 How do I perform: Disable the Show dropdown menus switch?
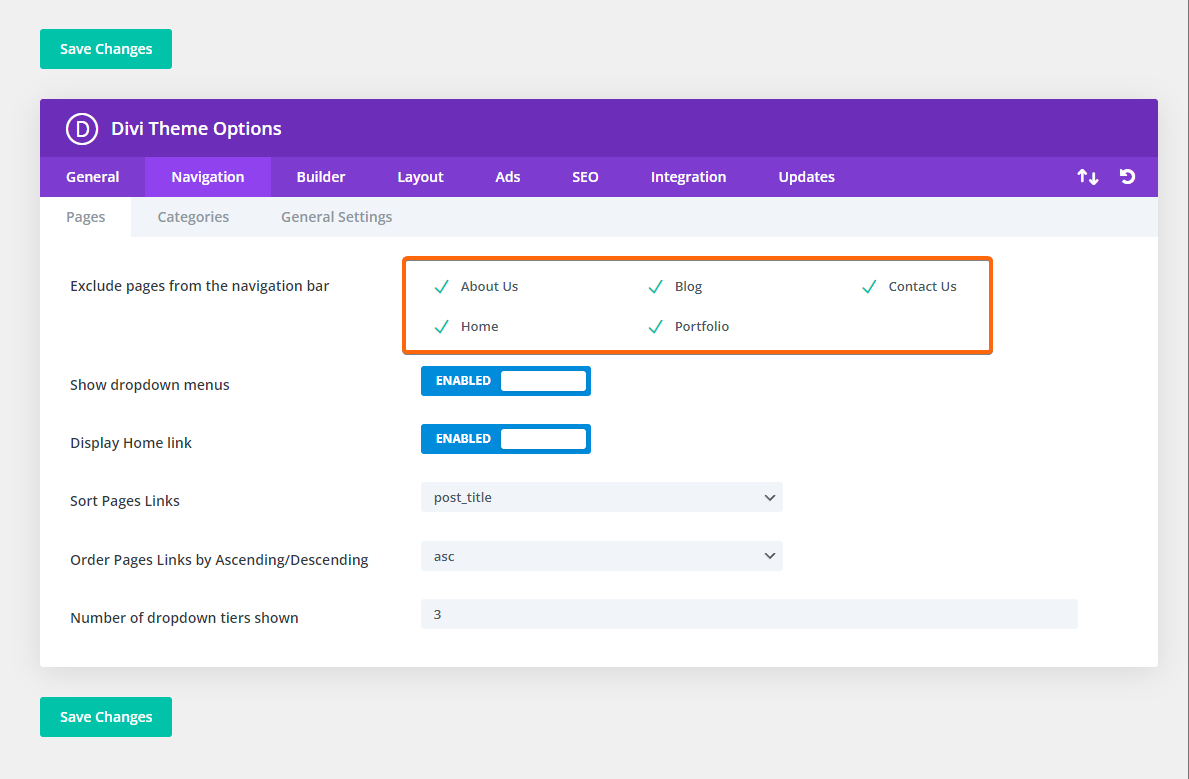click(506, 381)
